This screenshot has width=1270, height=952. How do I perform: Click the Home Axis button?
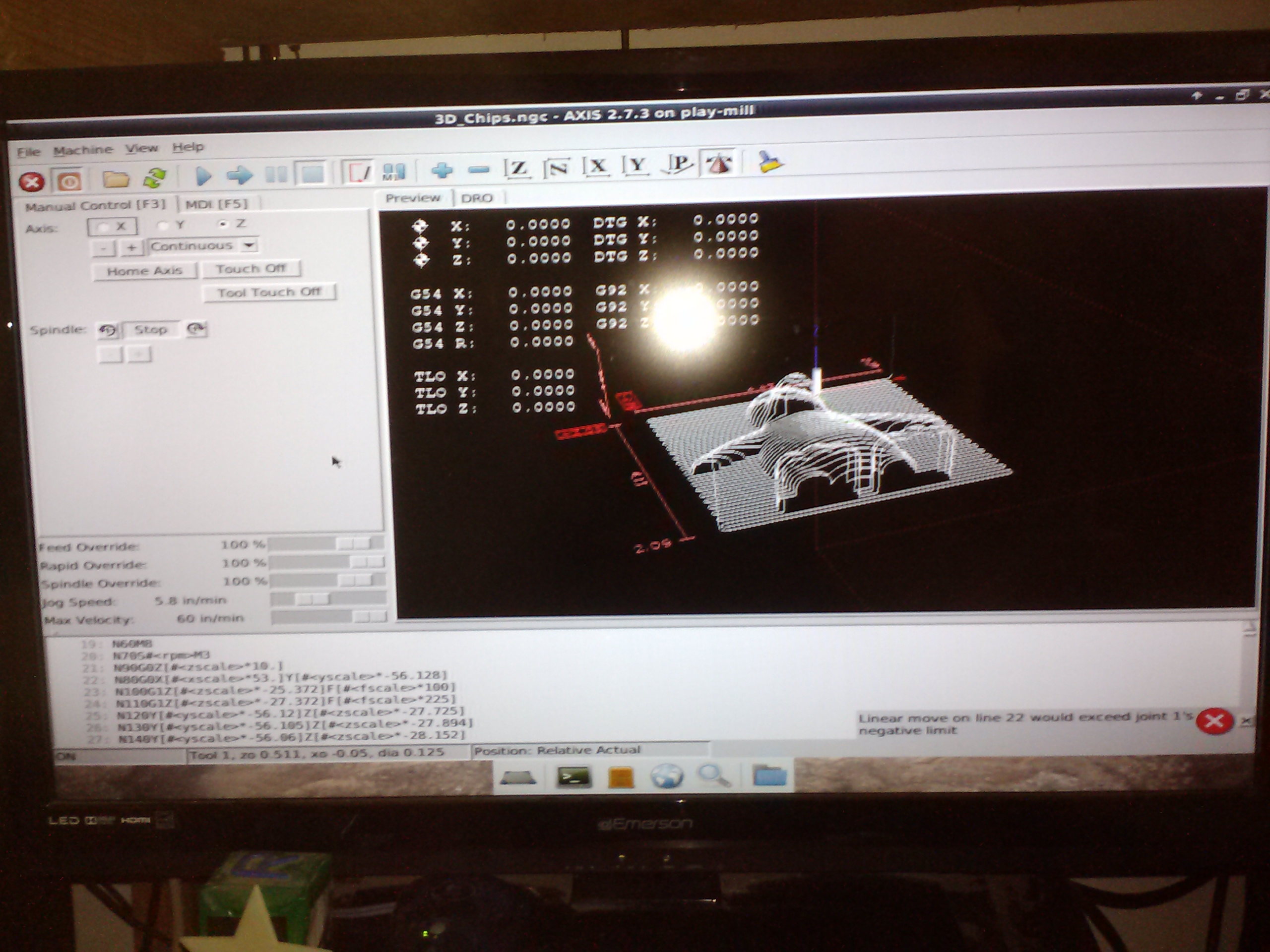[x=145, y=270]
